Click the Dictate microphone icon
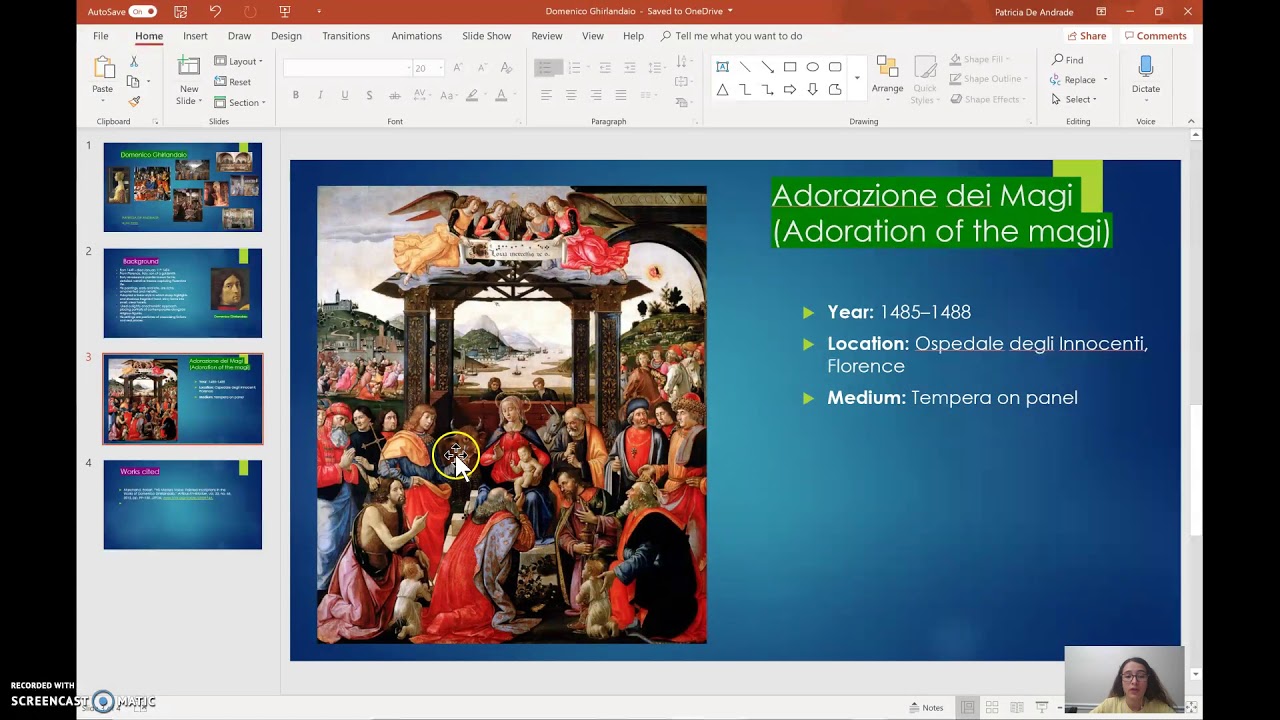 coord(1146,67)
